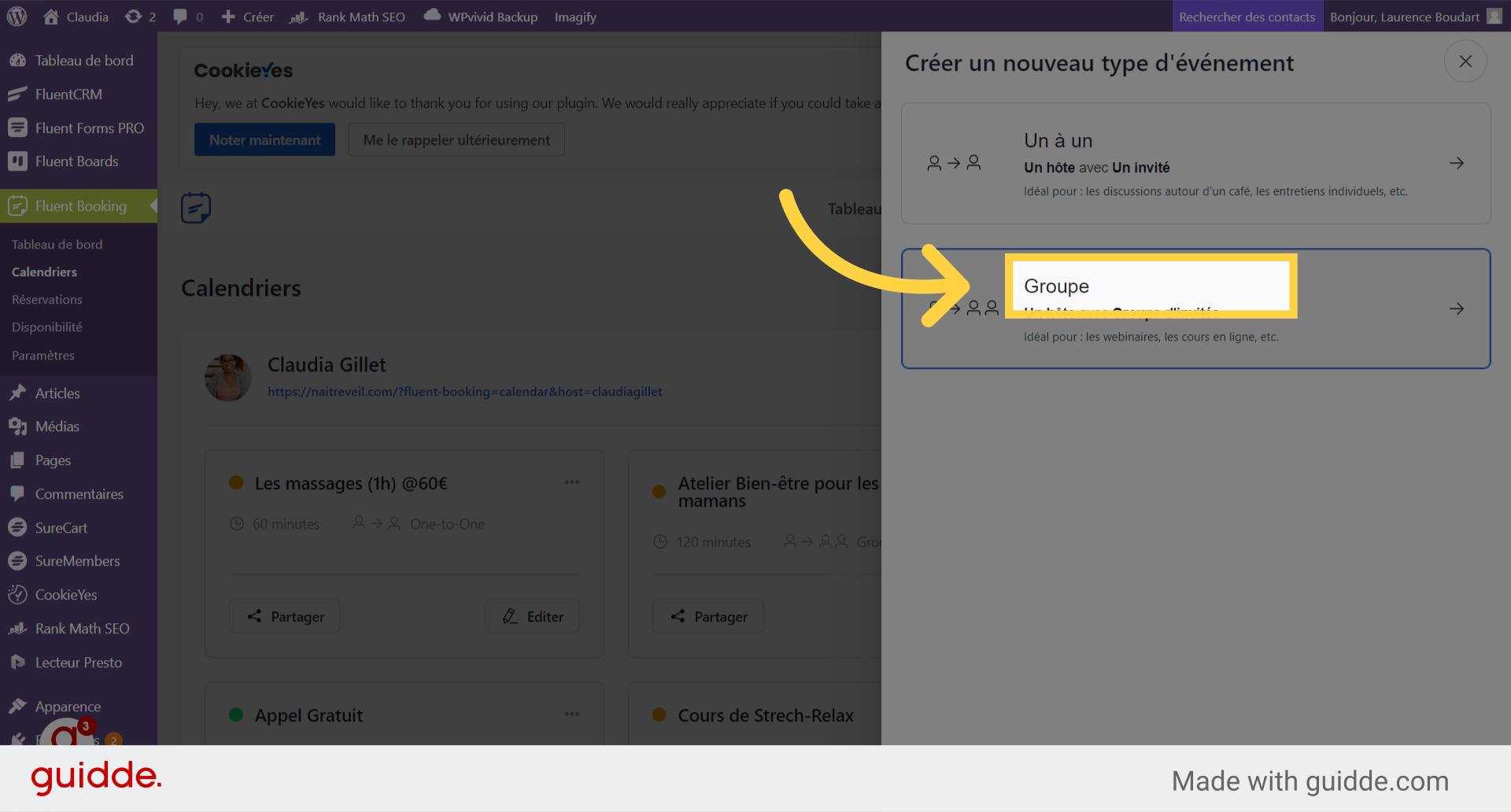Open SureMembers in the sidebar
Image resolution: width=1511 pixels, height=812 pixels.
tap(79, 561)
